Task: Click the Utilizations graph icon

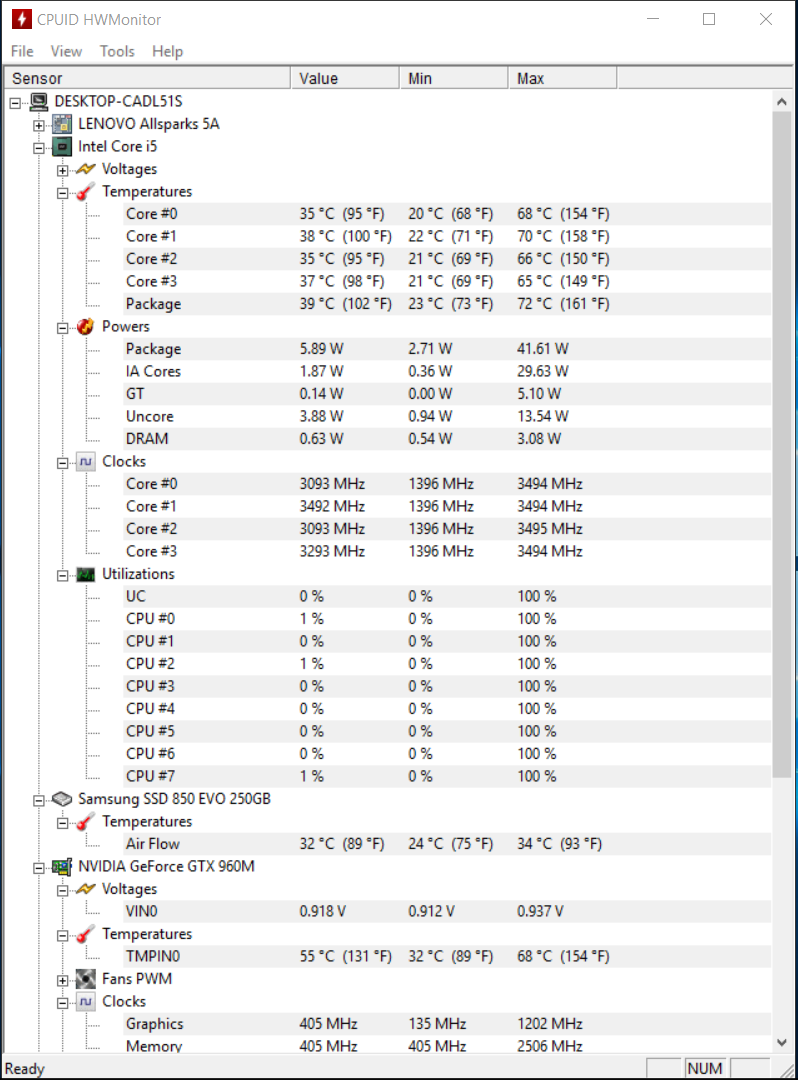Action: point(85,574)
